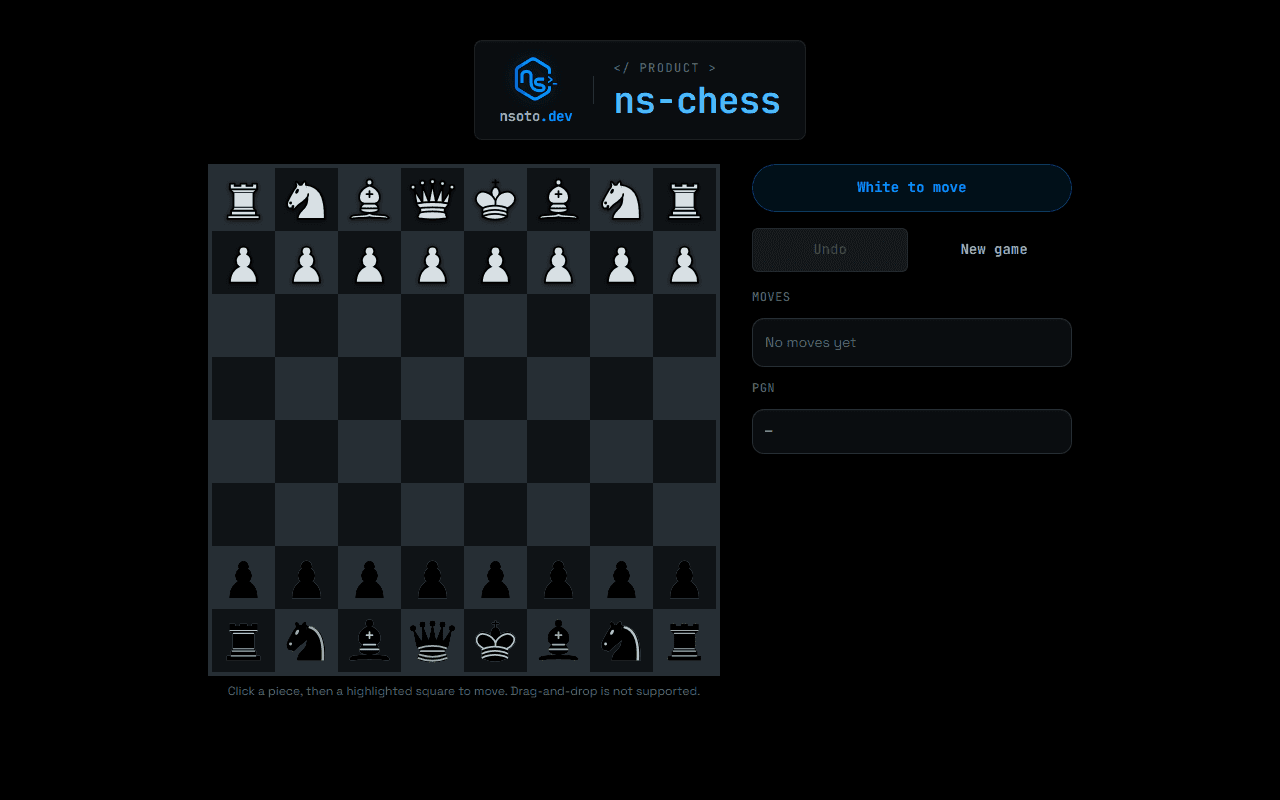Select the dark pawn above the bottom-left rook

[x=243, y=578]
